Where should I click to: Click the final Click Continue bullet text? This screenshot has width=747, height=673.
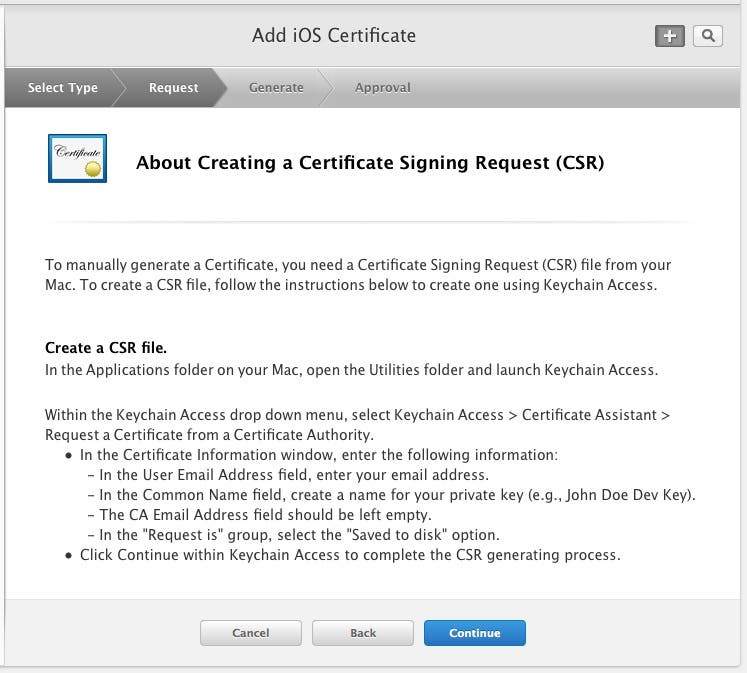(x=350, y=555)
